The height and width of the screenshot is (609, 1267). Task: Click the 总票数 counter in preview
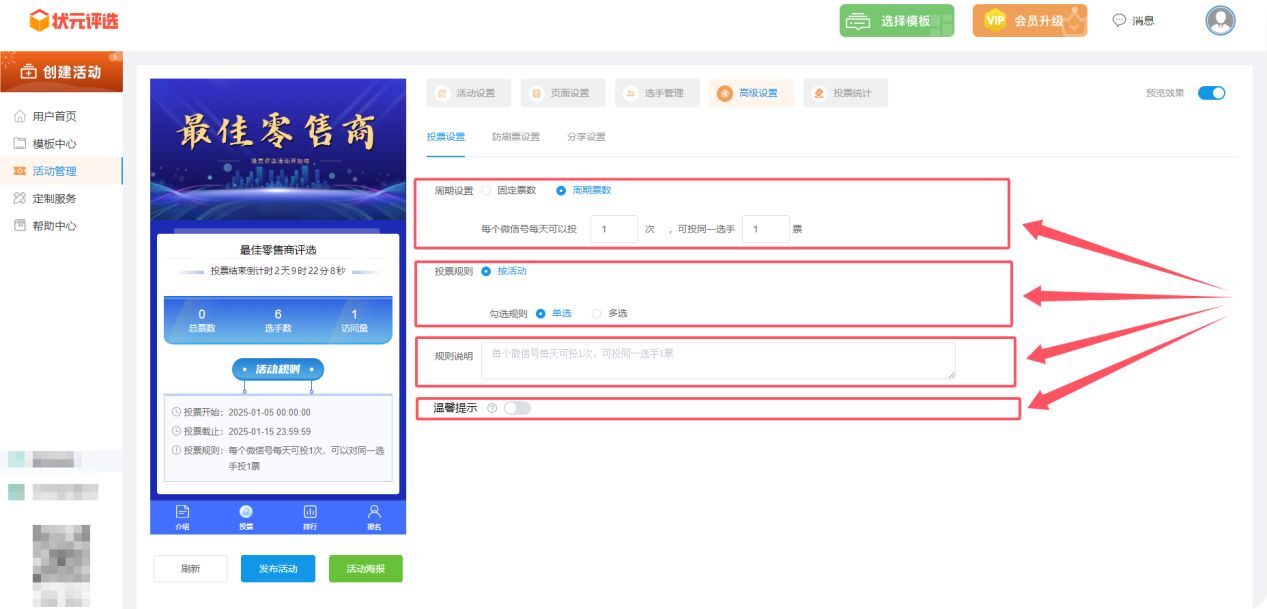(202, 320)
